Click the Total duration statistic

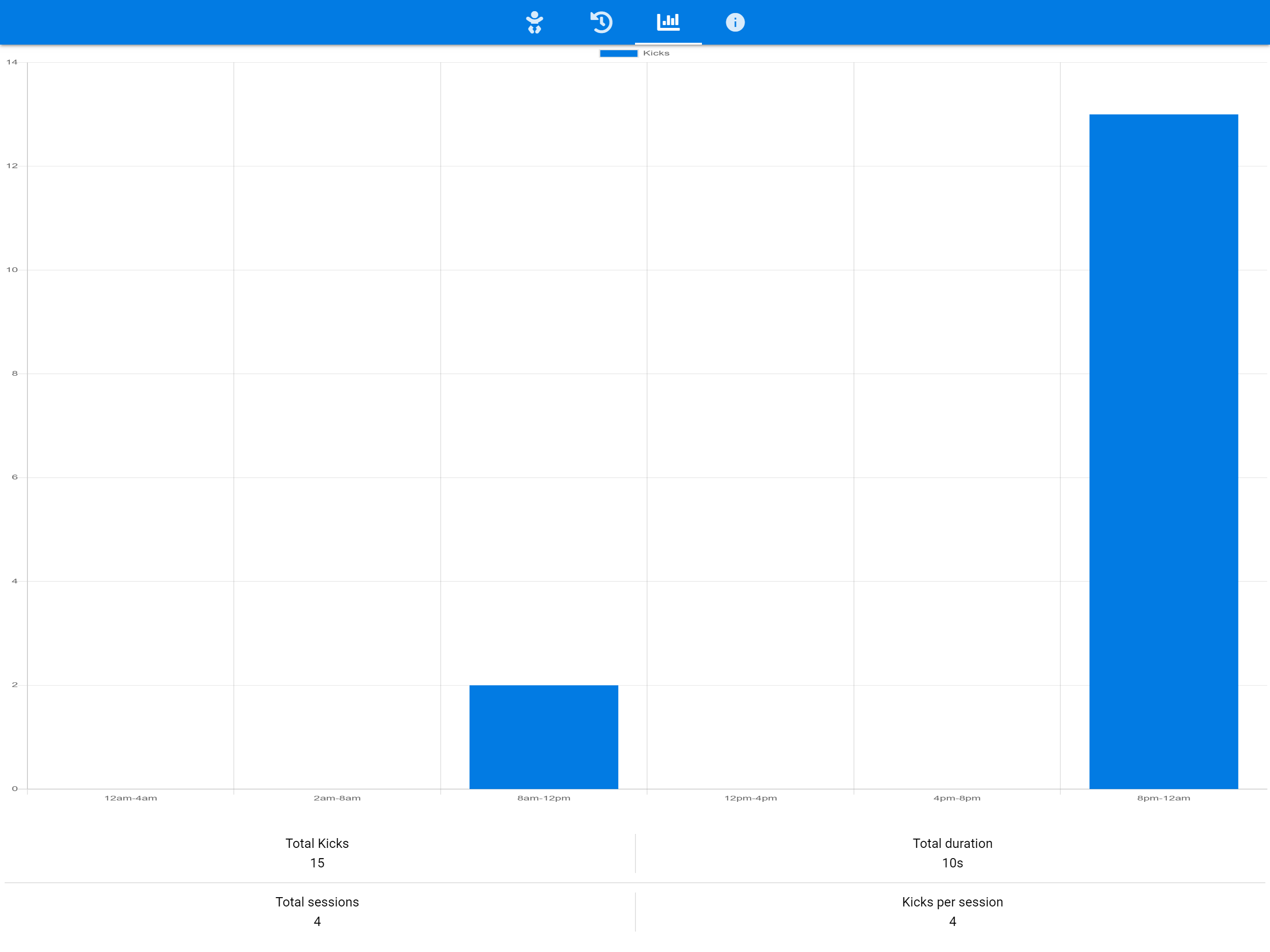[952, 844]
